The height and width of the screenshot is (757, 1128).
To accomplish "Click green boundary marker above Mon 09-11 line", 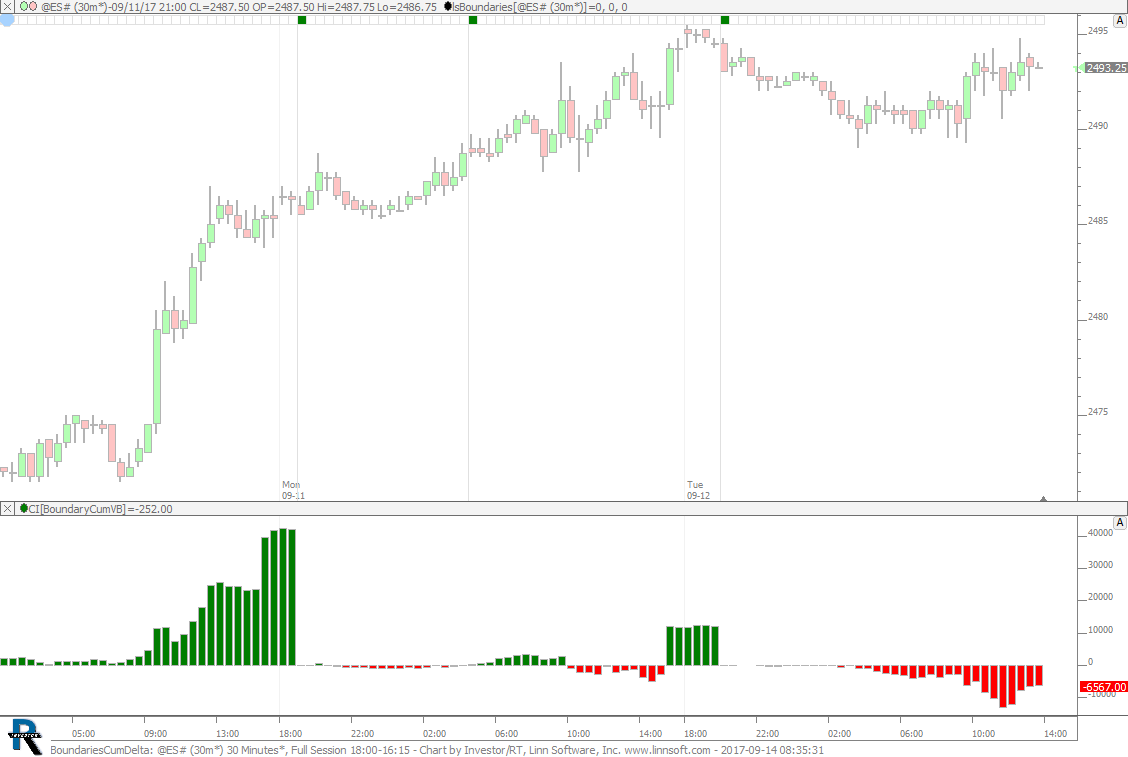I will pyautogui.click(x=302, y=20).
